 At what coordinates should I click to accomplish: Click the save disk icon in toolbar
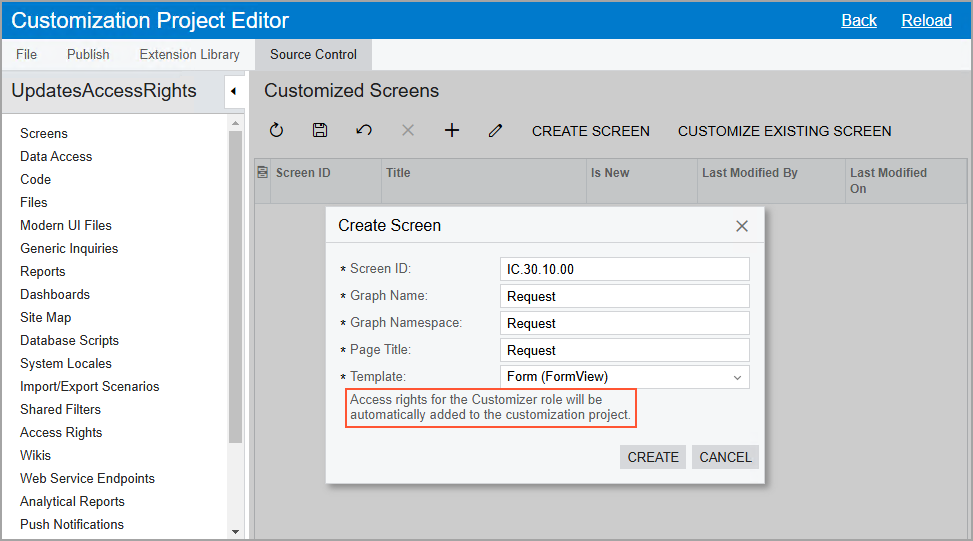[x=320, y=130]
